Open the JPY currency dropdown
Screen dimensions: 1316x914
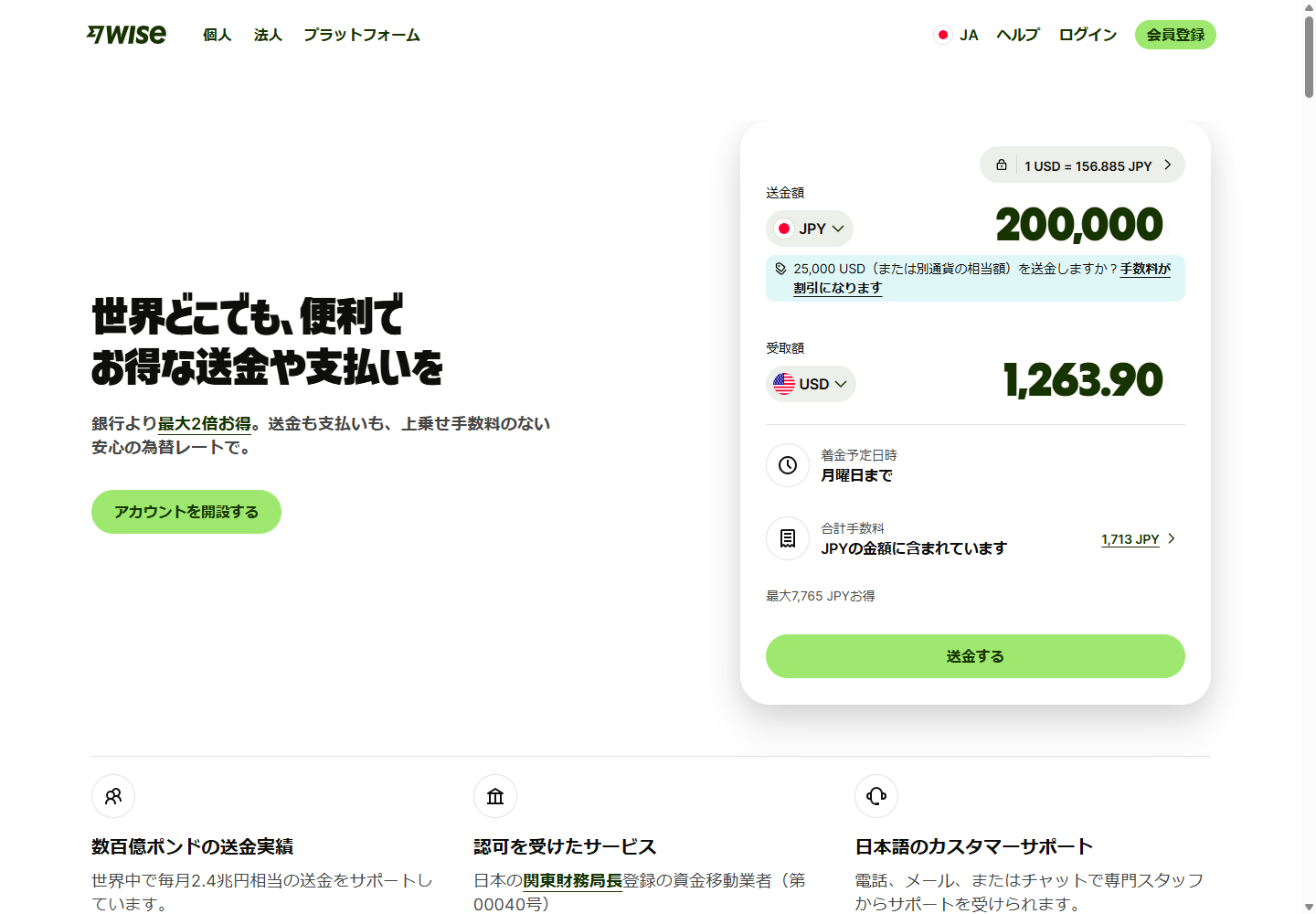click(x=810, y=228)
